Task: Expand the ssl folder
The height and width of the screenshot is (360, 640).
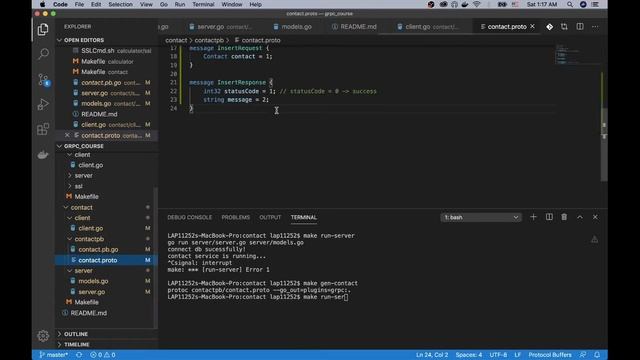Action: [x=78, y=186]
